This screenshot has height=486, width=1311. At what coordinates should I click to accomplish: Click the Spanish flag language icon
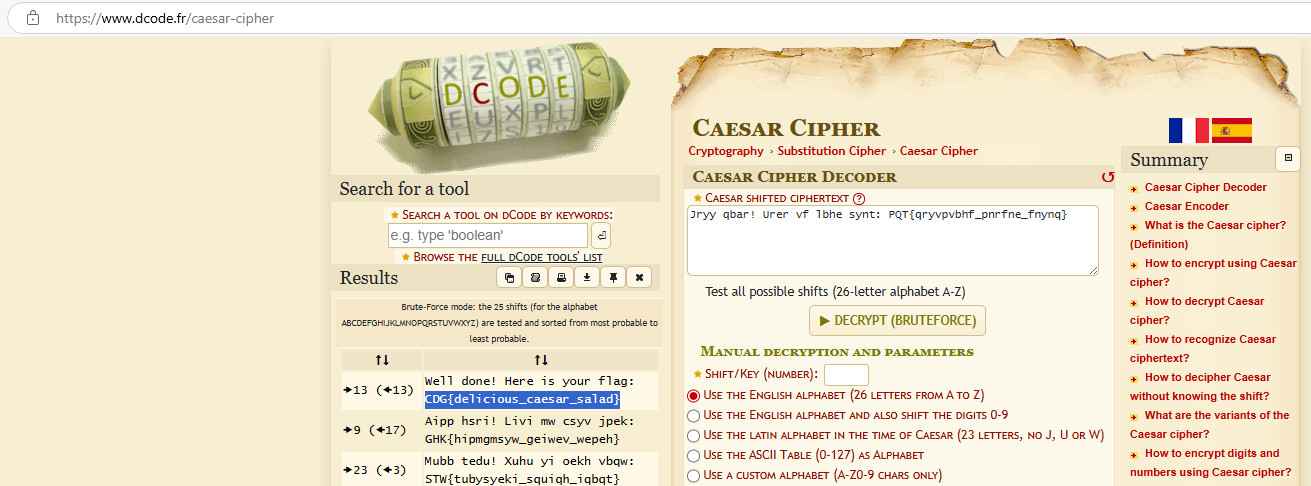[x=1232, y=131]
